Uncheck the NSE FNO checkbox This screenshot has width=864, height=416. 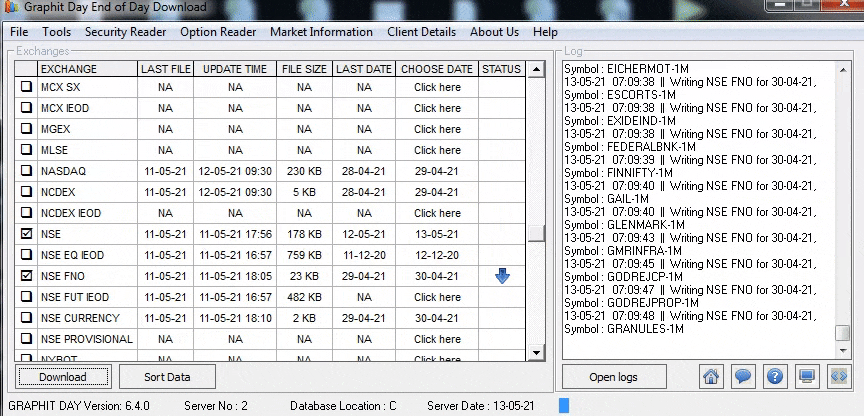26,275
